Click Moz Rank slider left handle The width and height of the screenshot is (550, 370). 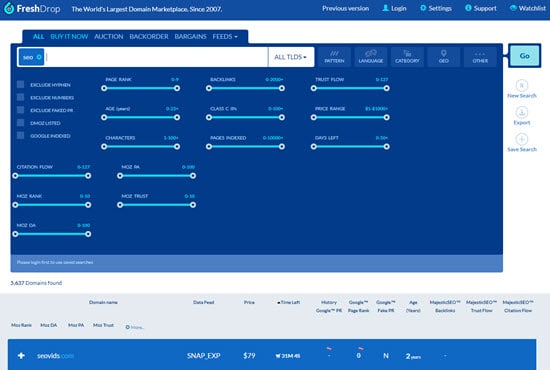[15, 205]
